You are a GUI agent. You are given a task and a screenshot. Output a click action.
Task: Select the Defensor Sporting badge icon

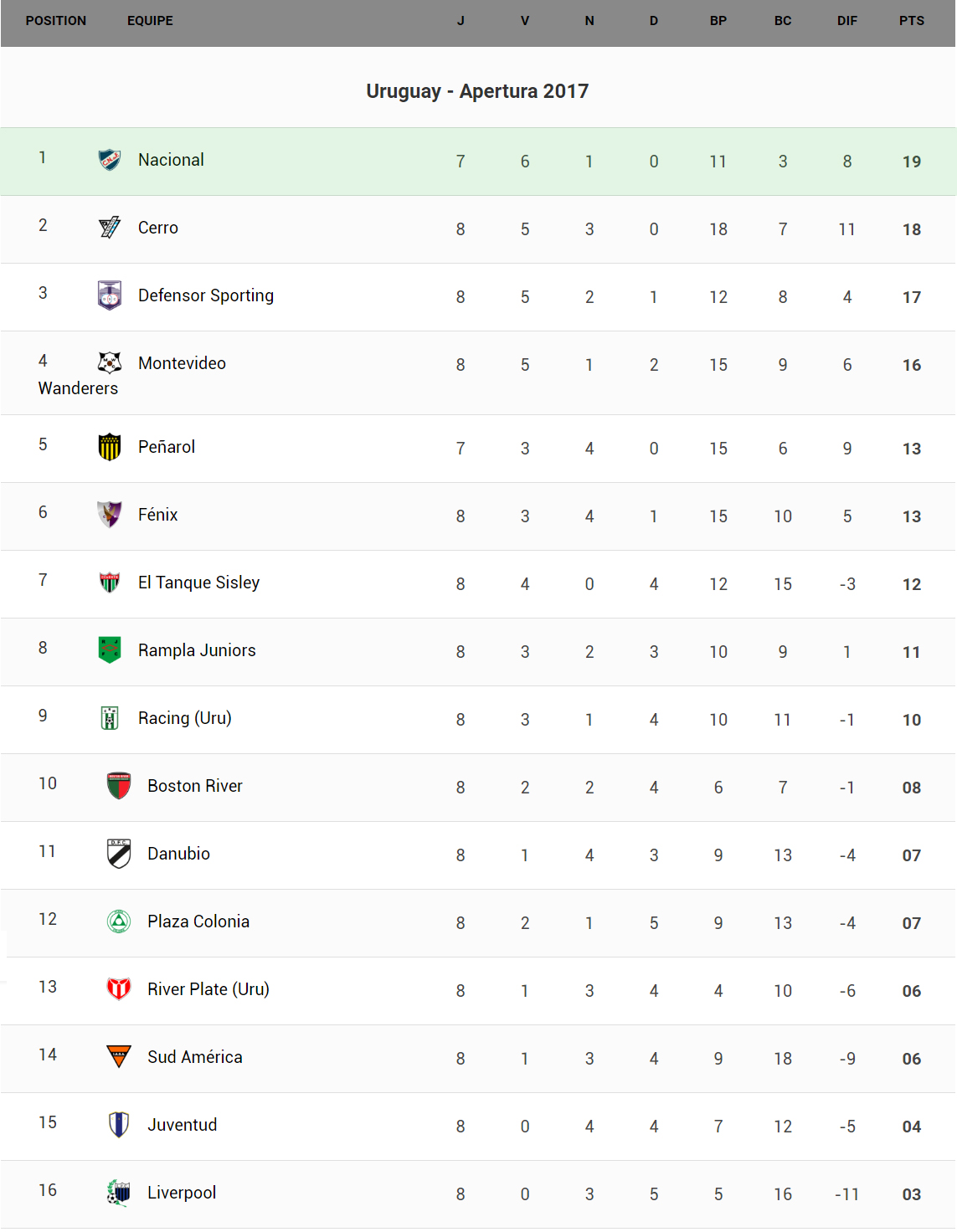[x=110, y=295]
